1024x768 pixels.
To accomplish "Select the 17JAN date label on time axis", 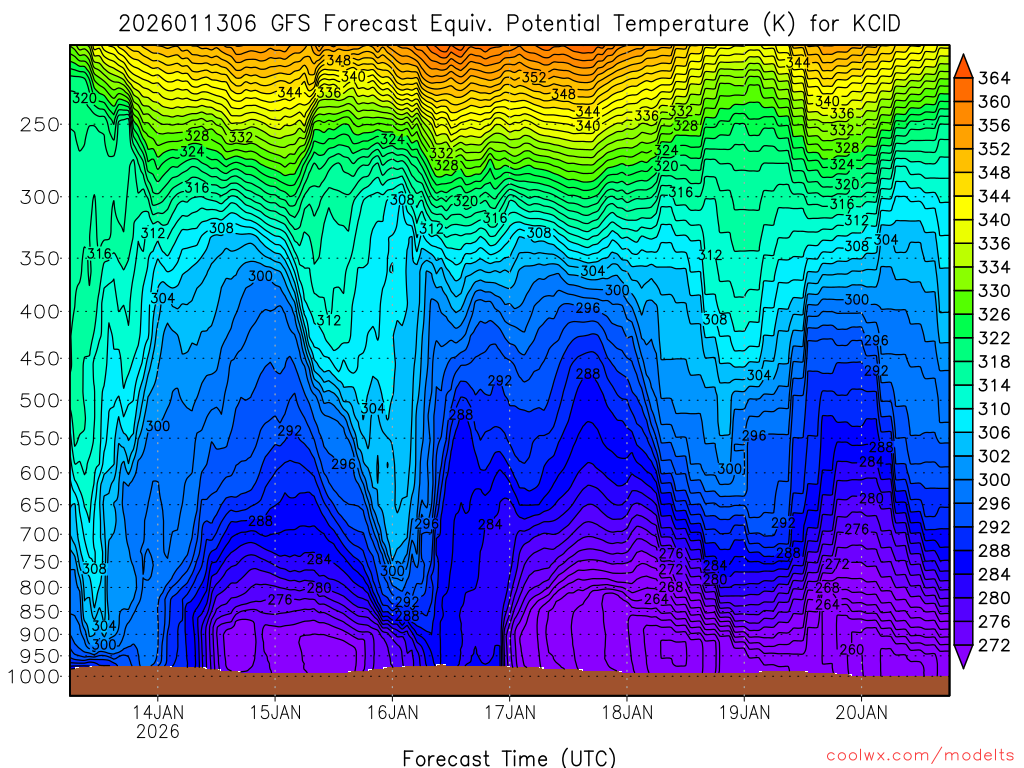I will point(509,712).
